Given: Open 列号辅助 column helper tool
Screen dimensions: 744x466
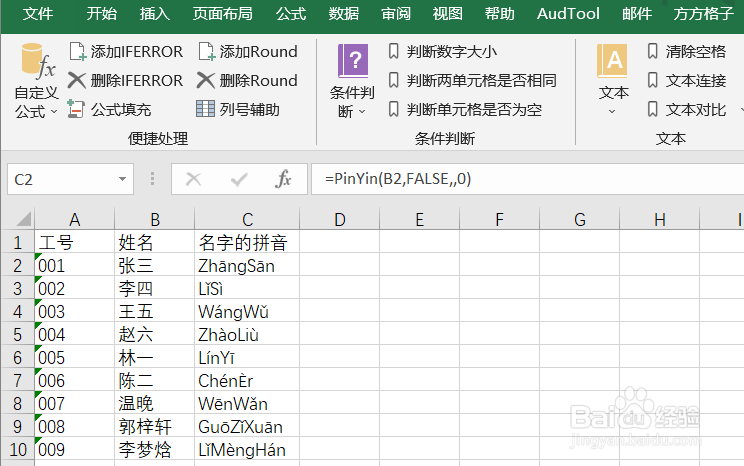Looking at the screenshot, I should [238, 110].
